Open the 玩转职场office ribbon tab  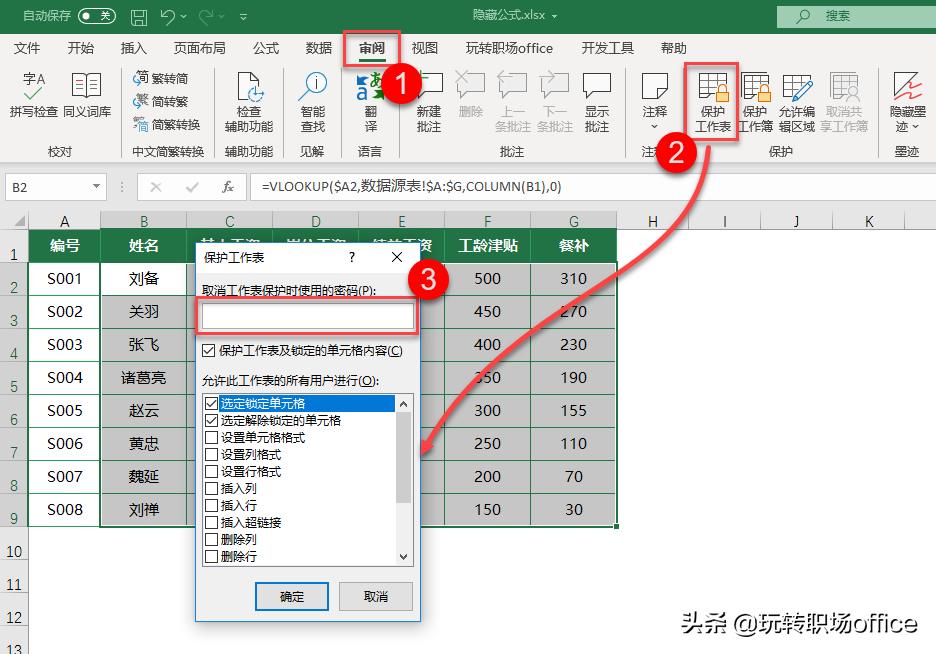point(508,47)
